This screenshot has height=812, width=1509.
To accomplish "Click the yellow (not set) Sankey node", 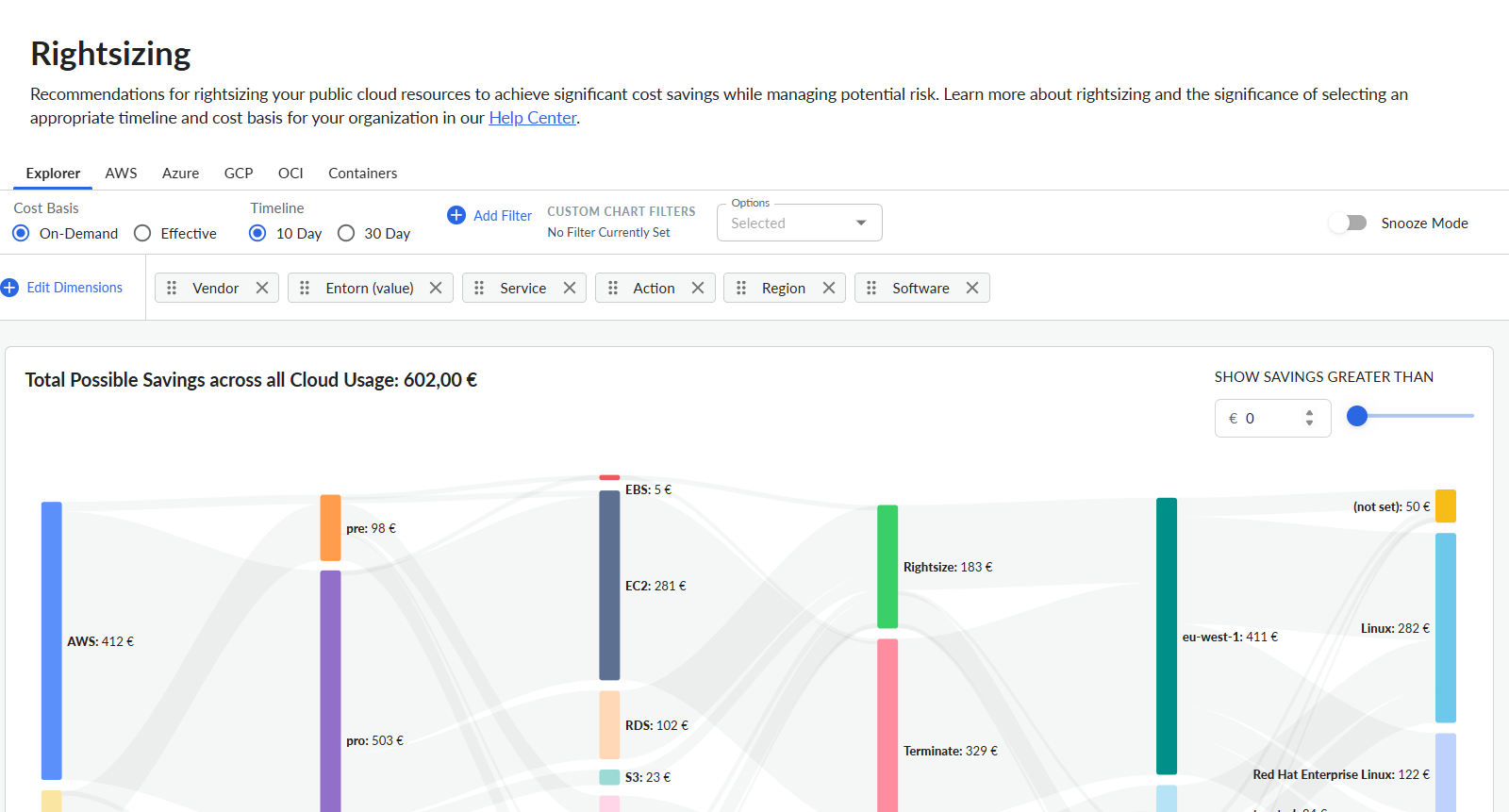I will (x=1446, y=505).
